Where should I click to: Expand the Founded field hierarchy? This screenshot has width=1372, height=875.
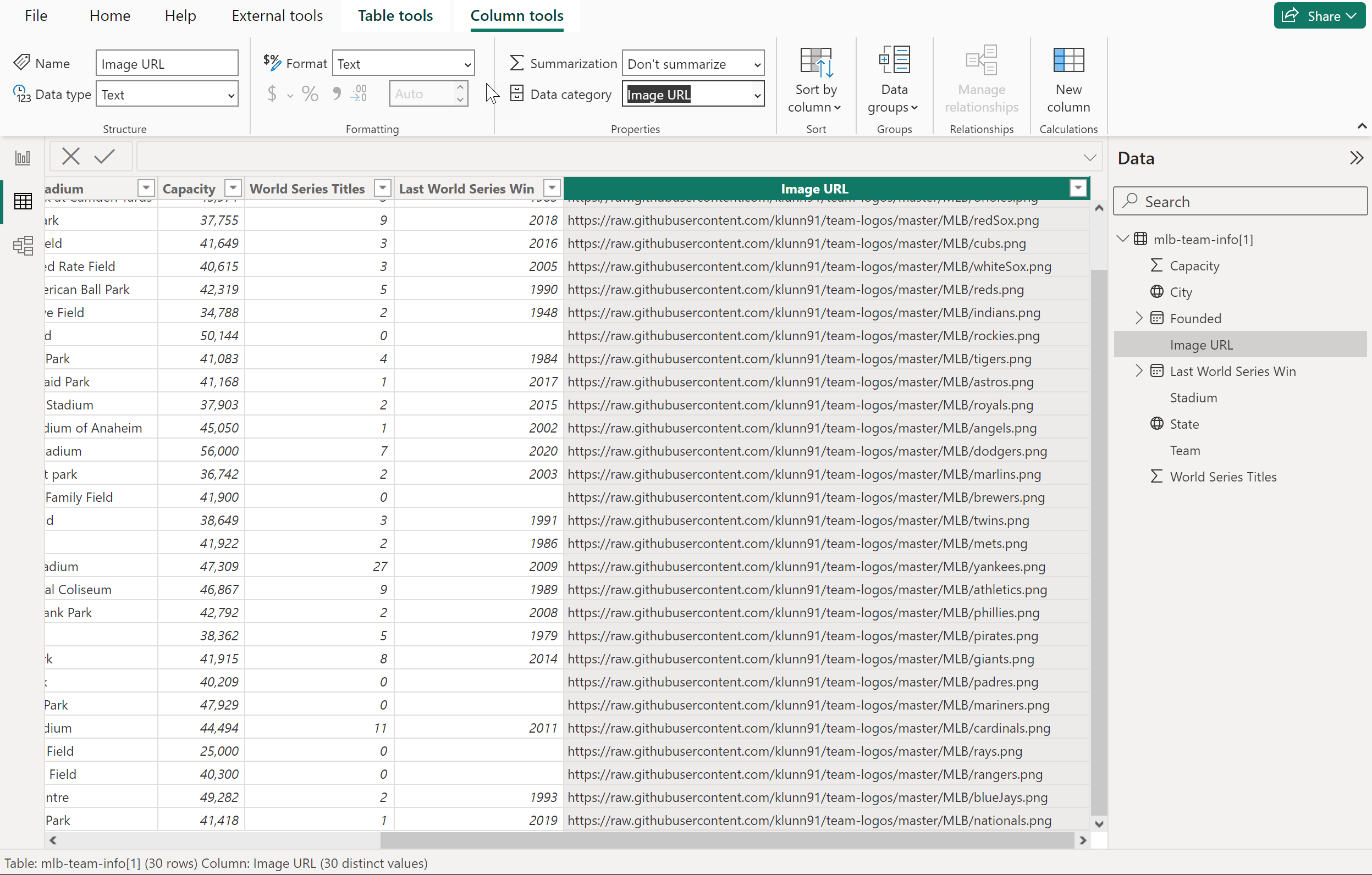[1138, 318]
